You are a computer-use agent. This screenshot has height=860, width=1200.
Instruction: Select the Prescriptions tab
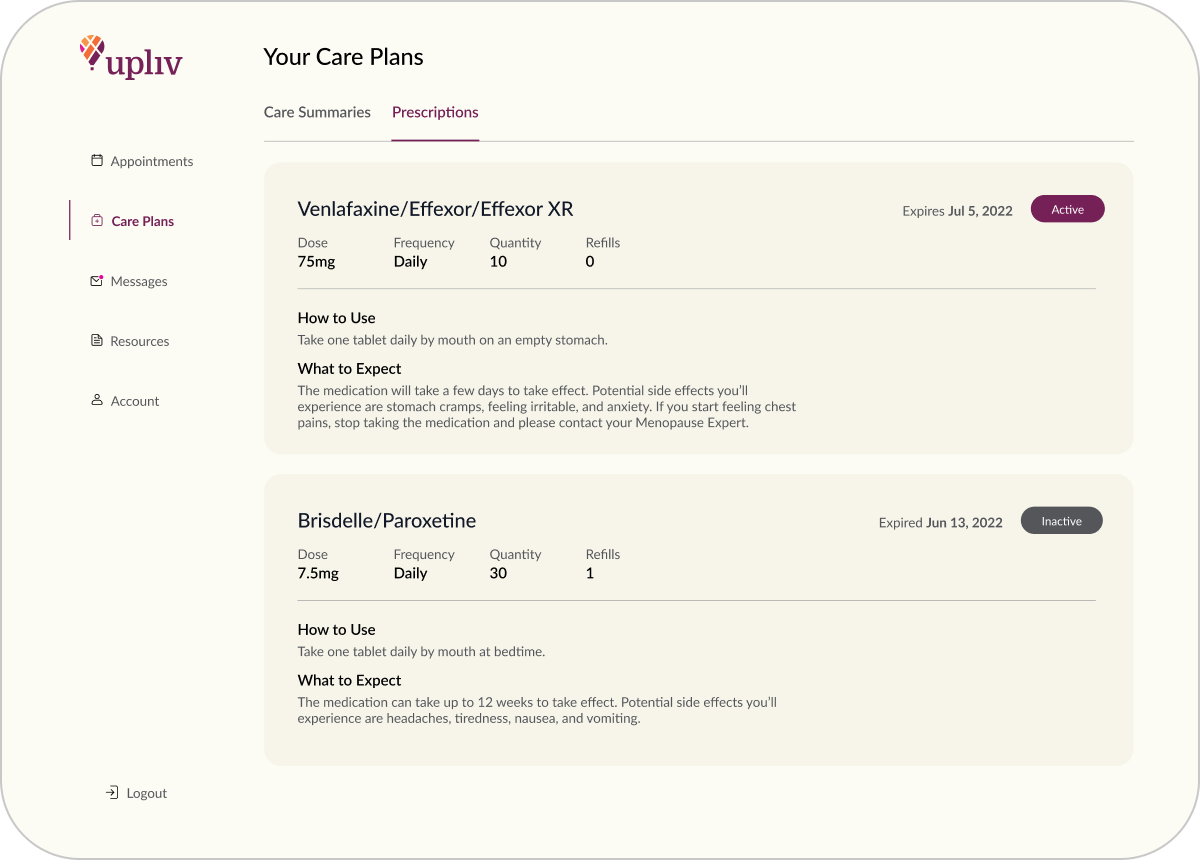[x=435, y=112]
